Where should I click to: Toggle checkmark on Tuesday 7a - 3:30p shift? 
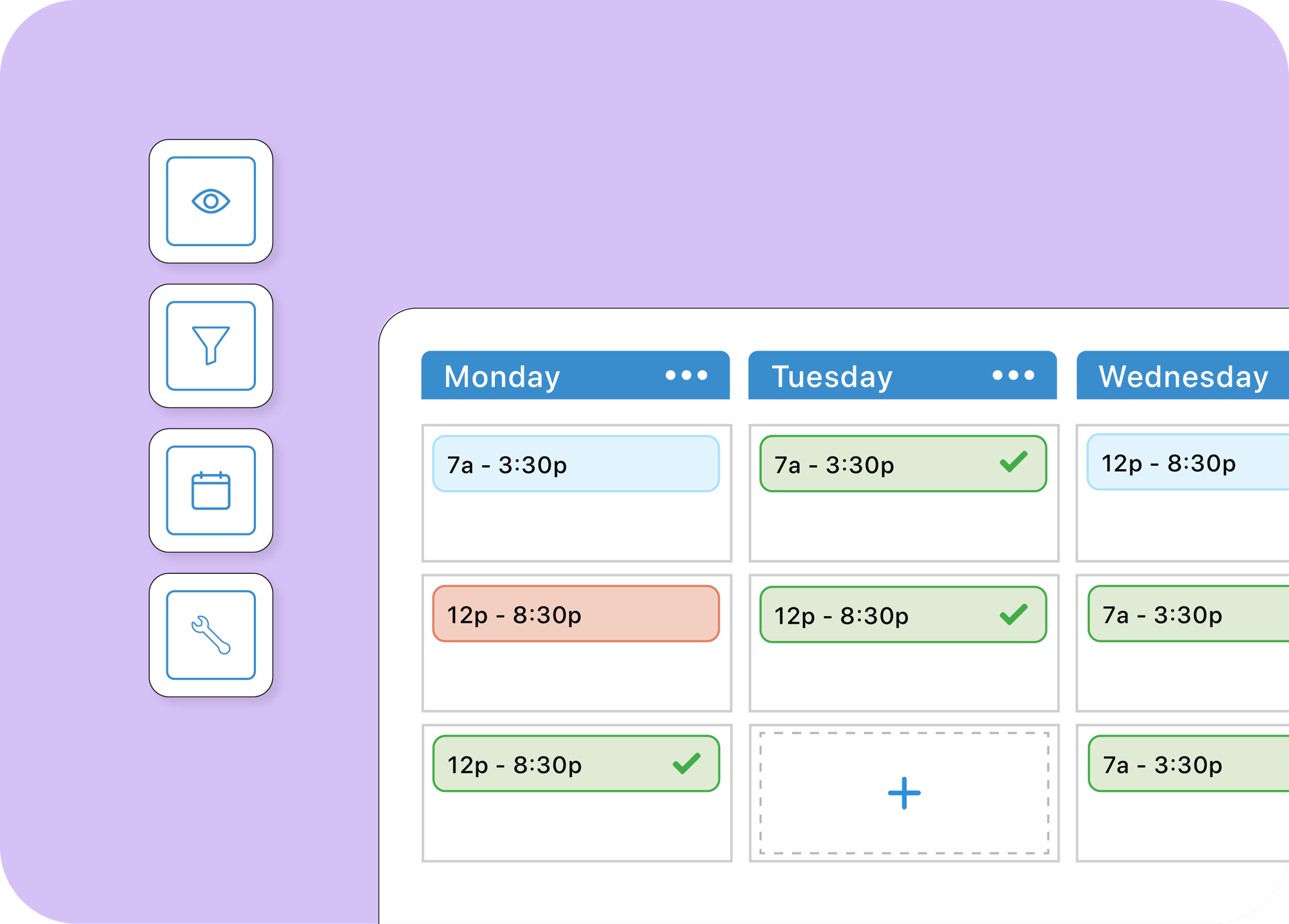[x=1014, y=462]
